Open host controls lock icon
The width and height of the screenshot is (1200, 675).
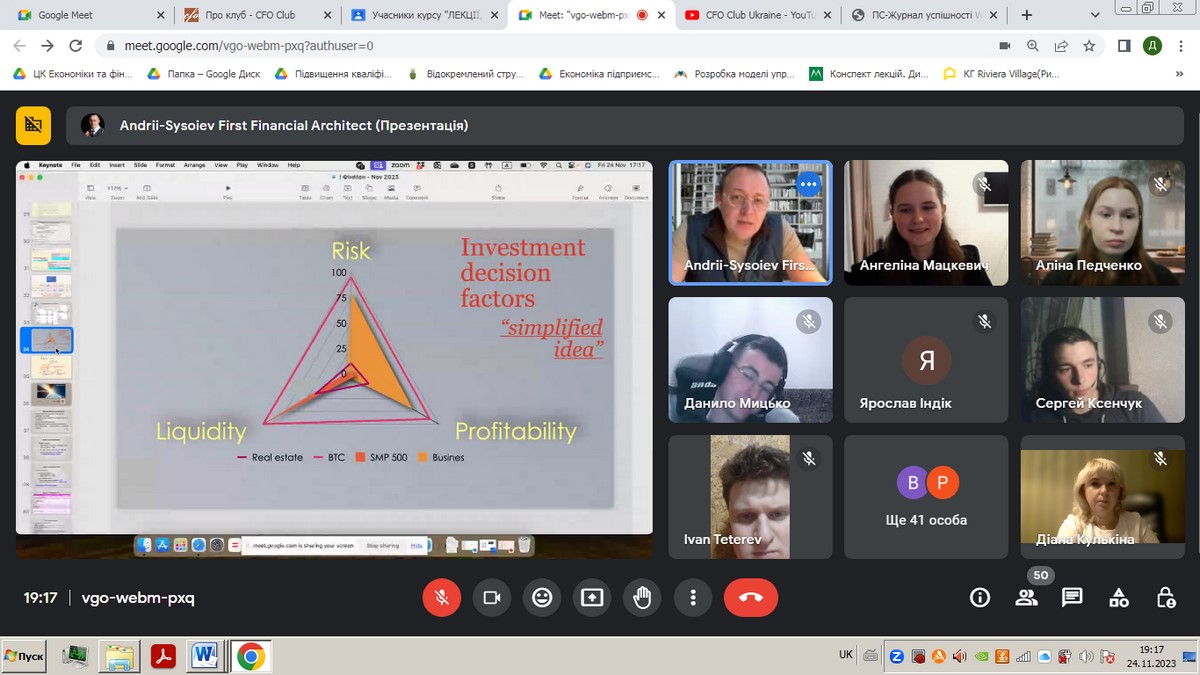(x=1165, y=597)
